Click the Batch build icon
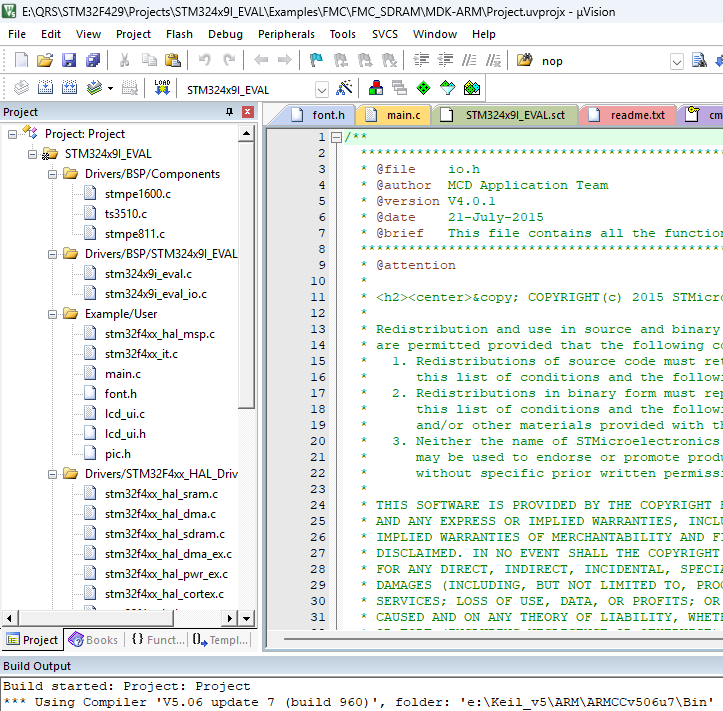 pos(94,87)
